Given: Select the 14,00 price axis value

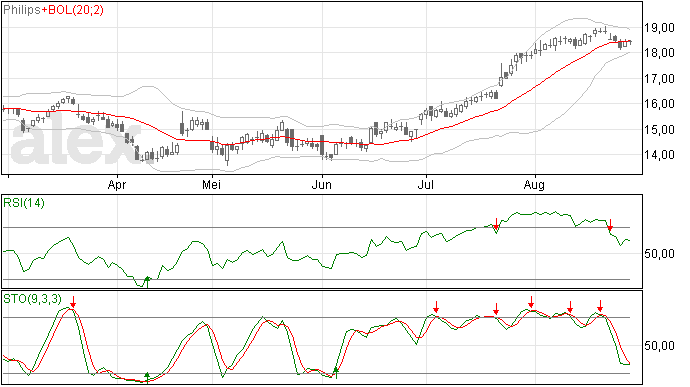Looking at the screenshot, I should click(x=659, y=155).
